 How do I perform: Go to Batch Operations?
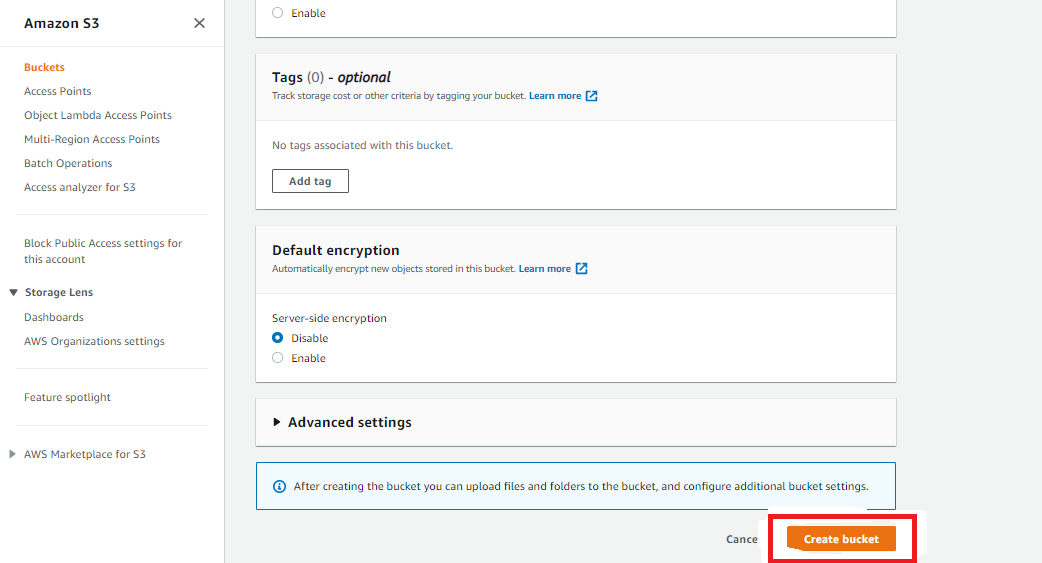point(68,163)
